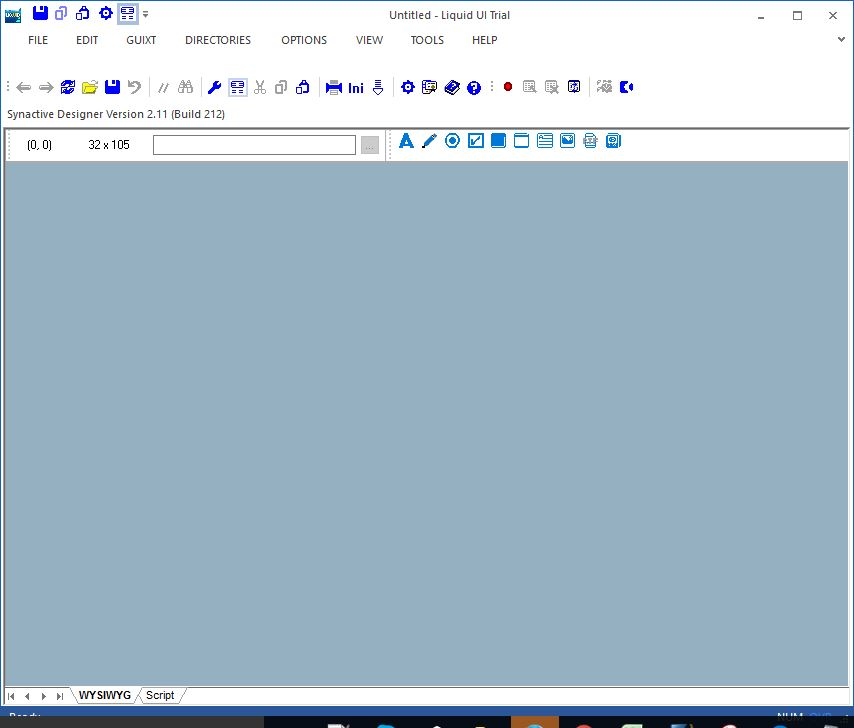Expand the ribbon chevron at top right

click(841, 40)
